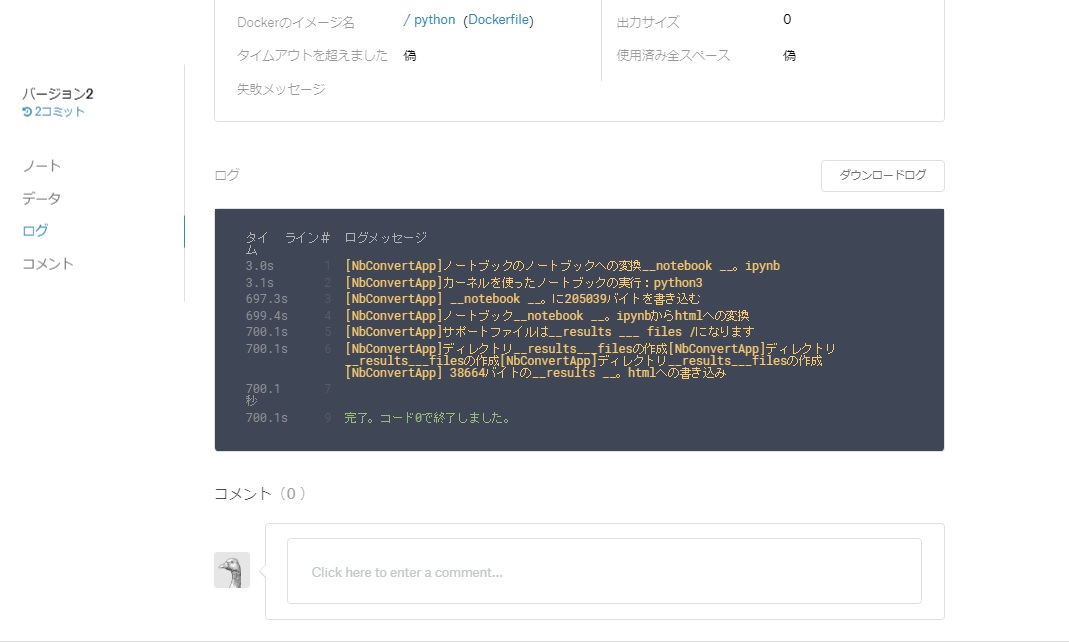Click the version history icon beside 2コミット

(27, 111)
